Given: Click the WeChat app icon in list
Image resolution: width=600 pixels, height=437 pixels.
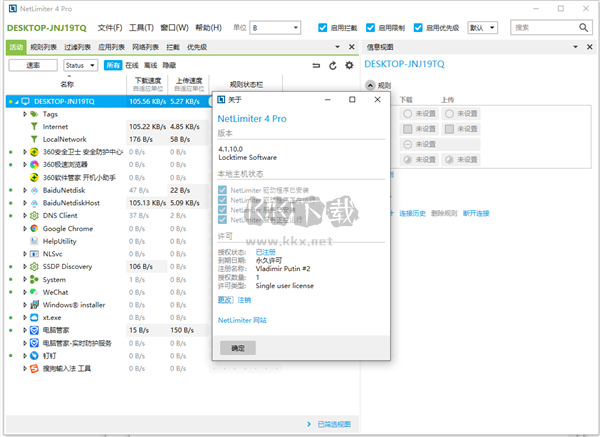Looking at the screenshot, I should coord(34,291).
